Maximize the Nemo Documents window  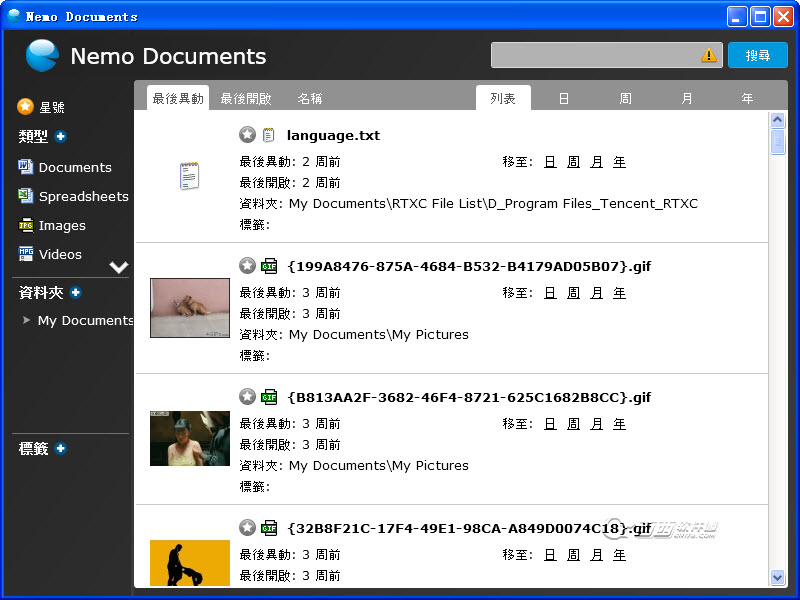(x=760, y=16)
